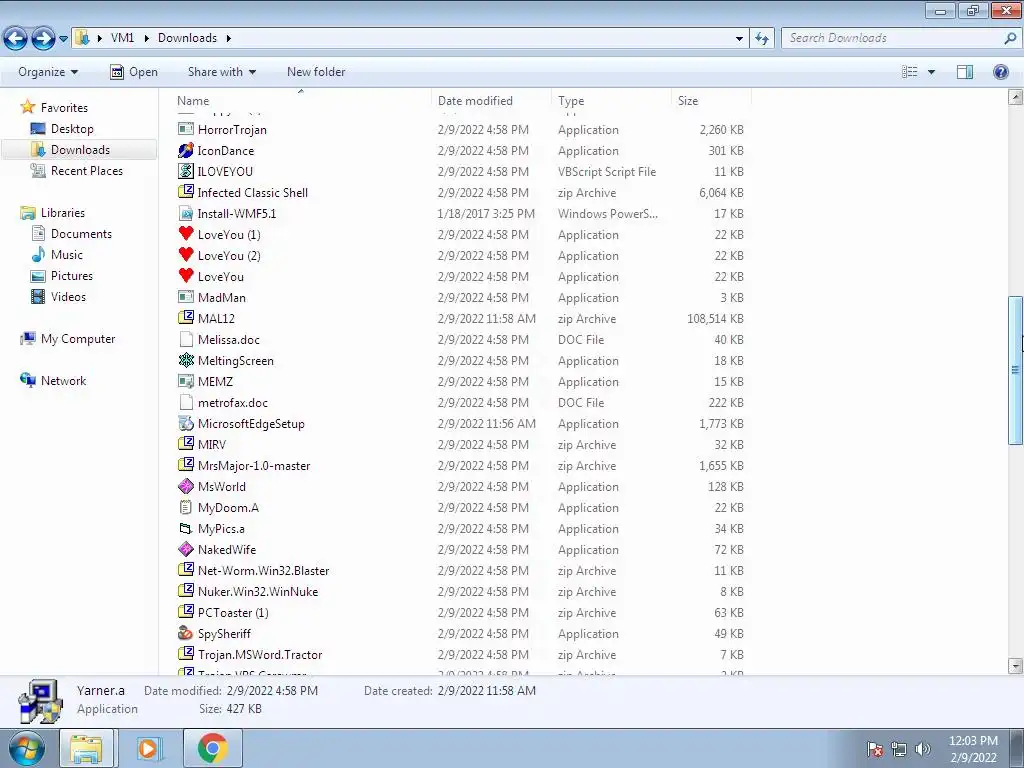Expand the VM1 breadcrumb arrow
The width and height of the screenshot is (1024, 768).
pyautogui.click(x=146, y=38)
